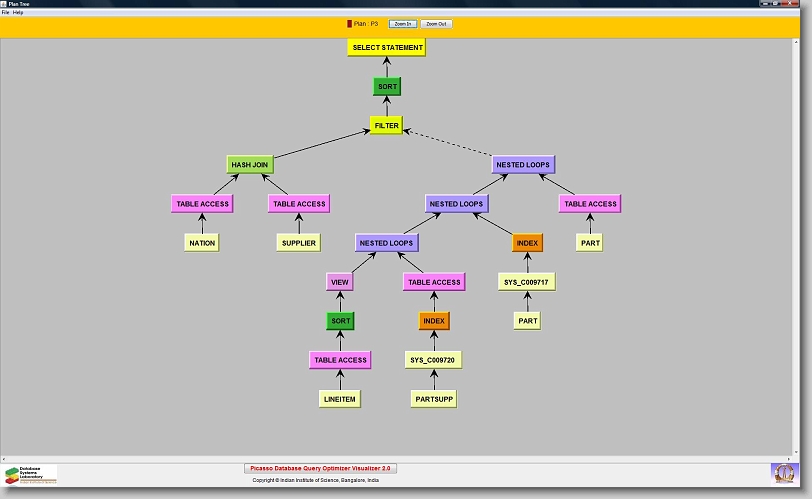Select the VIEW node
This screenshot has height=499, width=812.
(x=340, y=282)
